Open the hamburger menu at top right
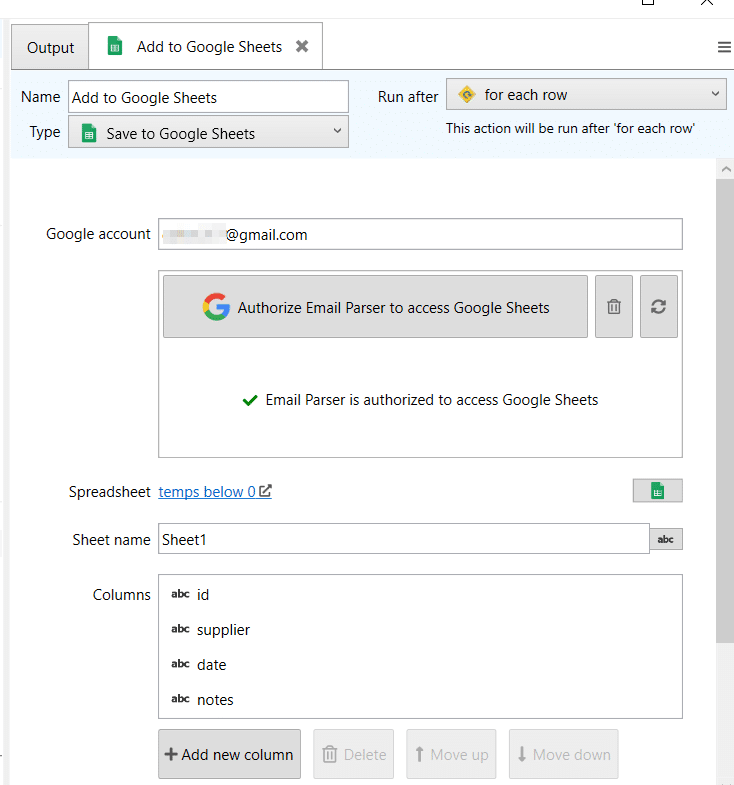 point(724,47)
